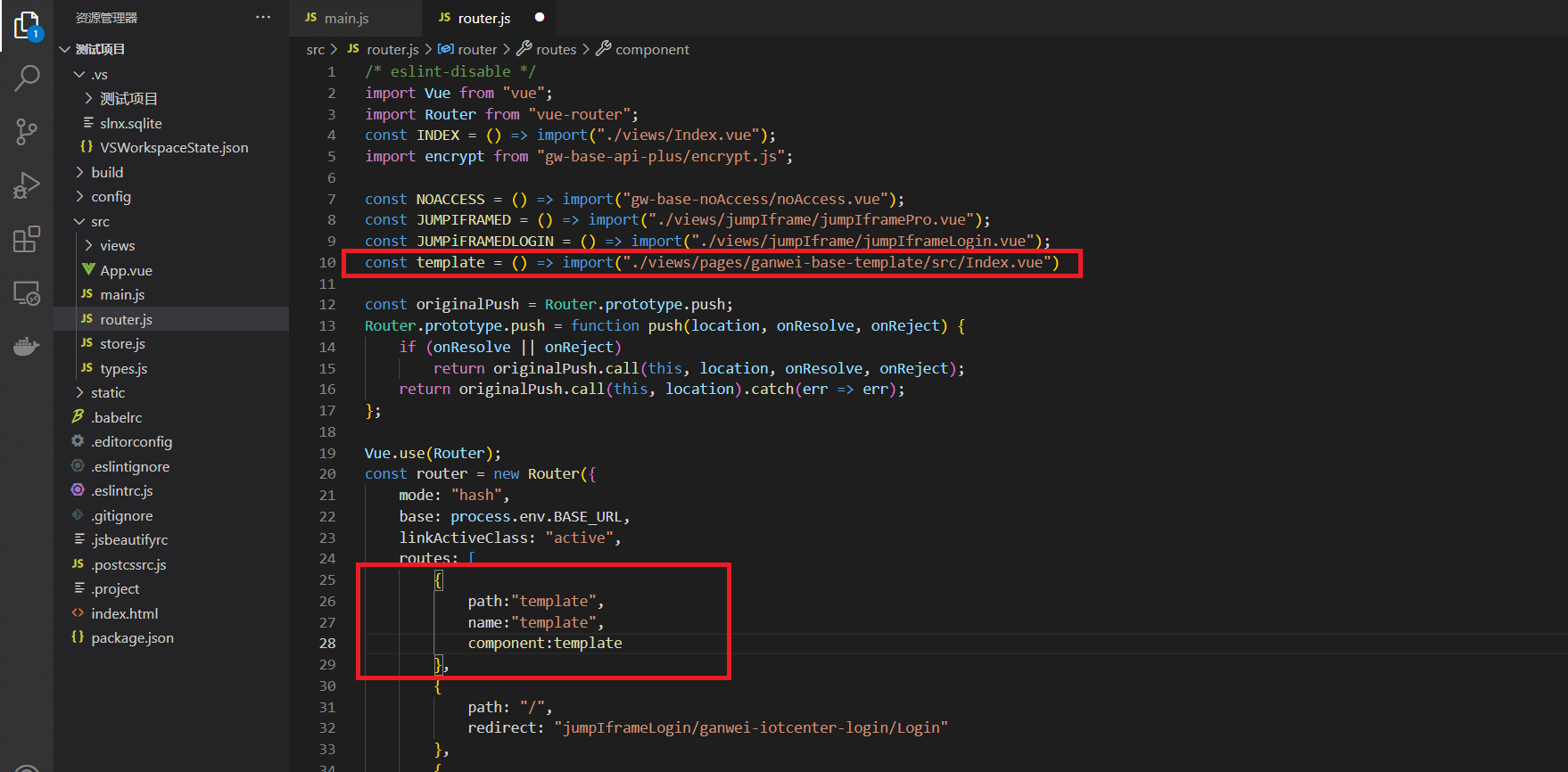
Task: Expand the config folder
Action: pos(111,196)
